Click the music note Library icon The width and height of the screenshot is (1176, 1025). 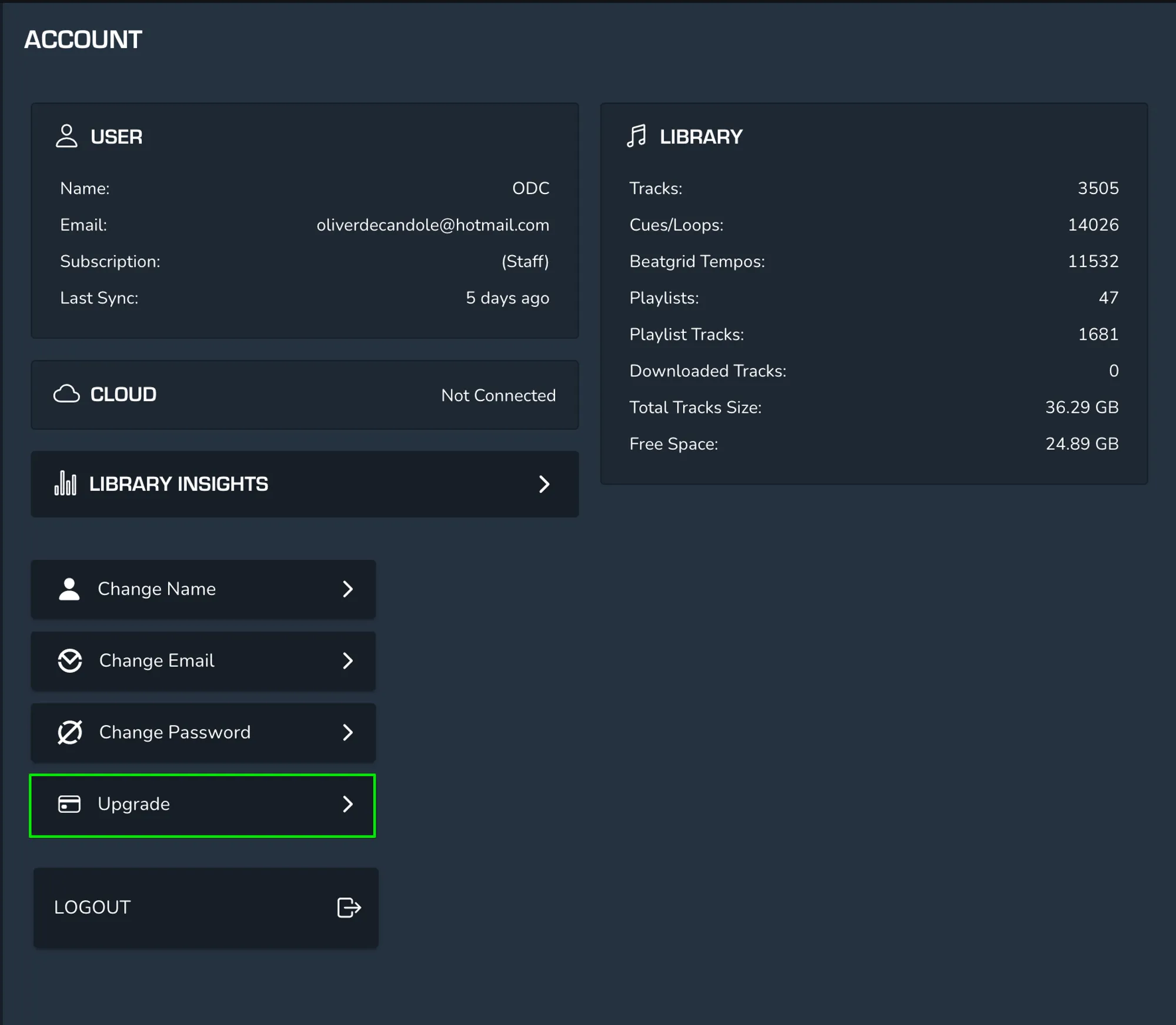(x=636, y=136)
